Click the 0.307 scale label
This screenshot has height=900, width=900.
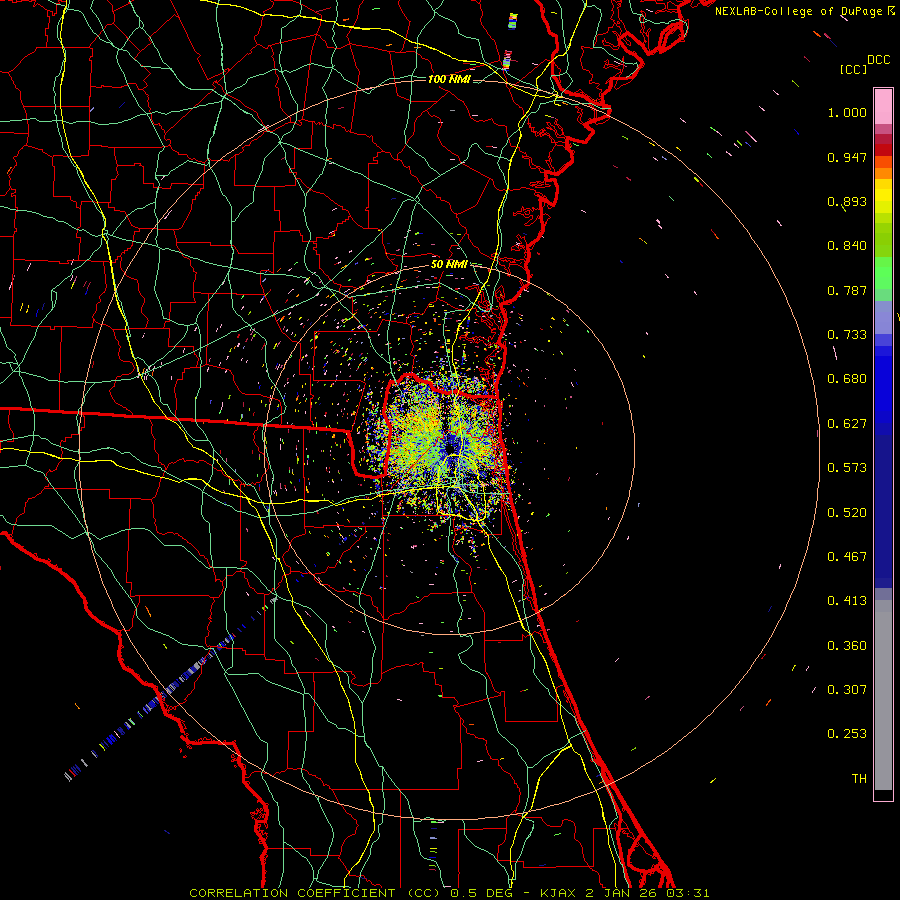point(847,690)
